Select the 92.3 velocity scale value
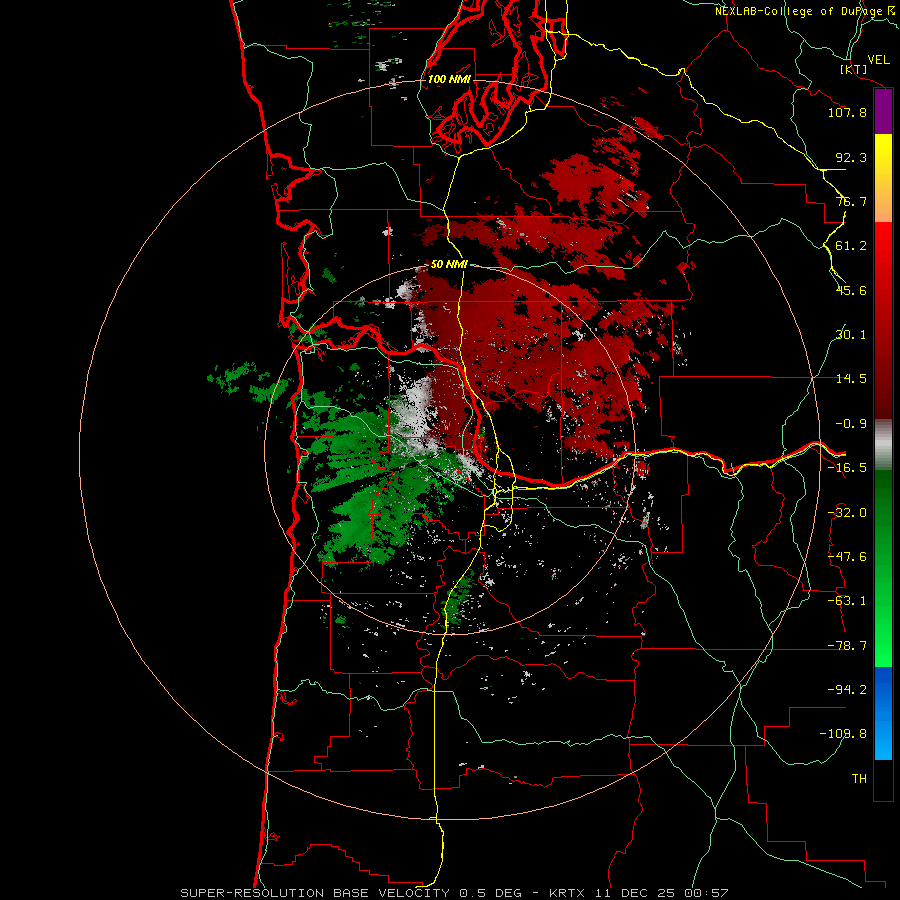 pos(851,157)
